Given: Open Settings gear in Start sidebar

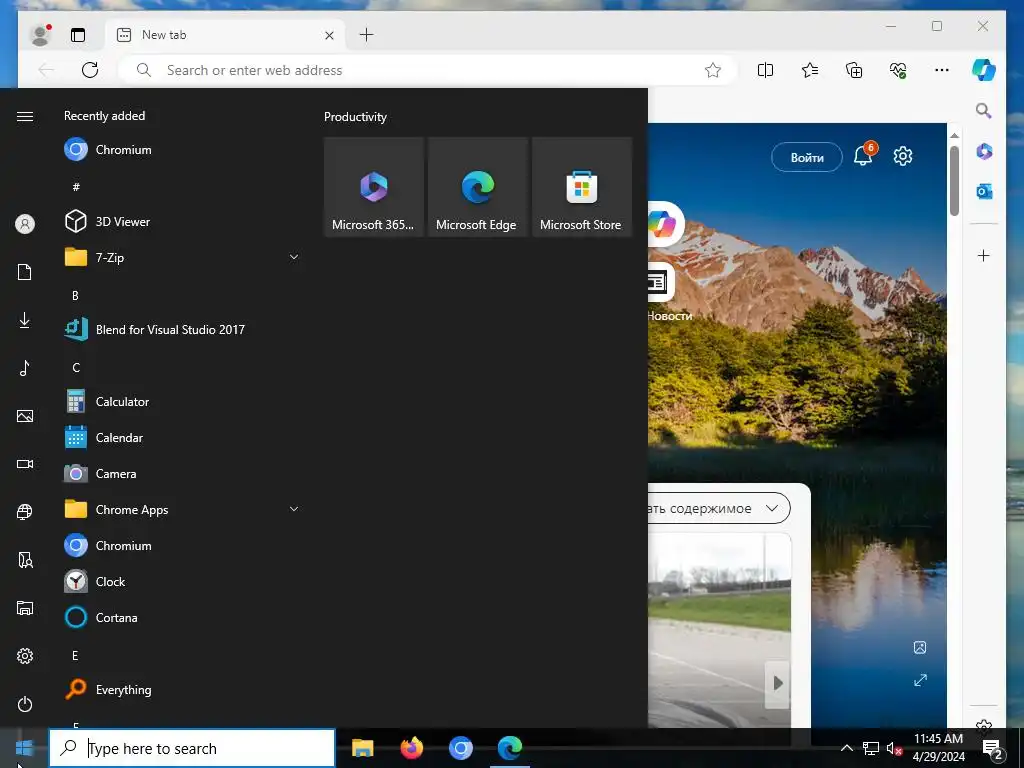Looking at the screenshot, I should 25,656.
